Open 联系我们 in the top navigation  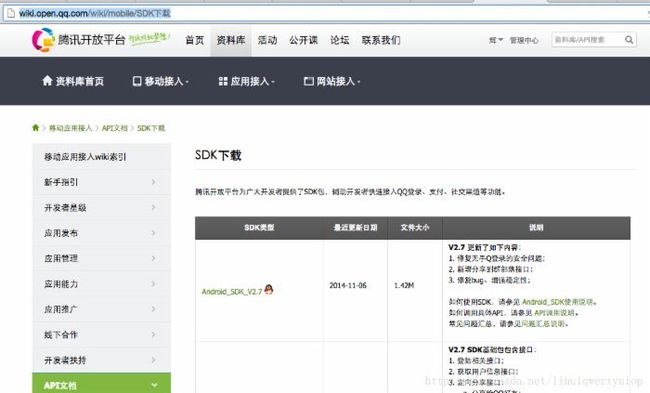[381, 40]
